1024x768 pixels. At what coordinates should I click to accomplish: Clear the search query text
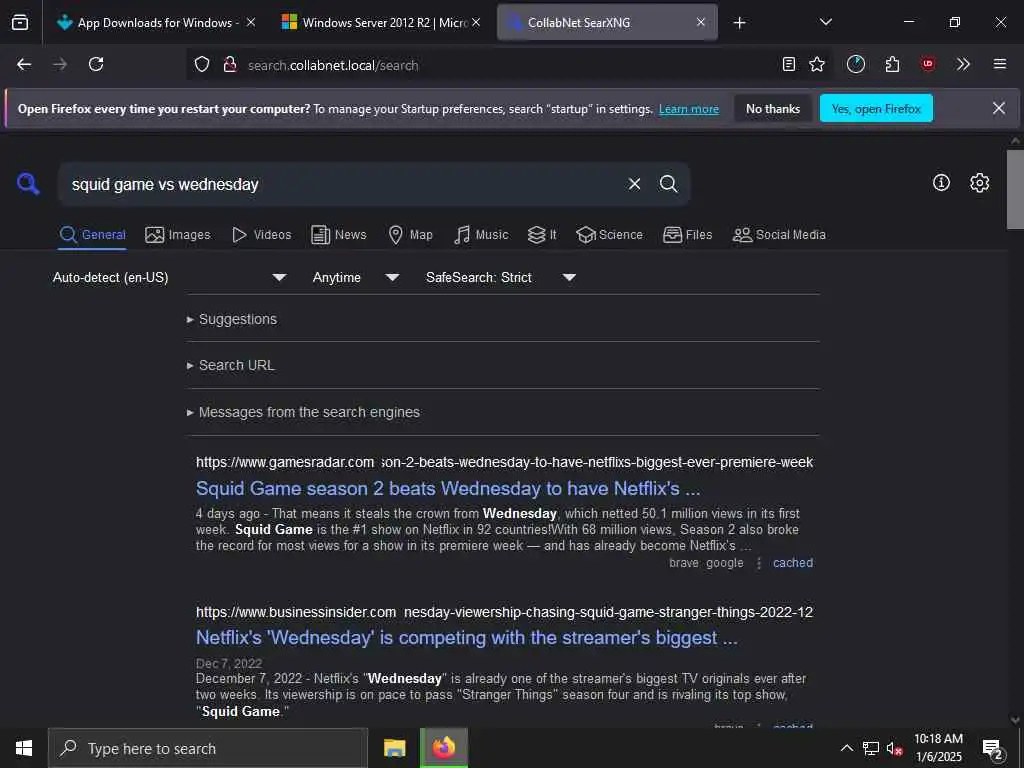point(634,184)
